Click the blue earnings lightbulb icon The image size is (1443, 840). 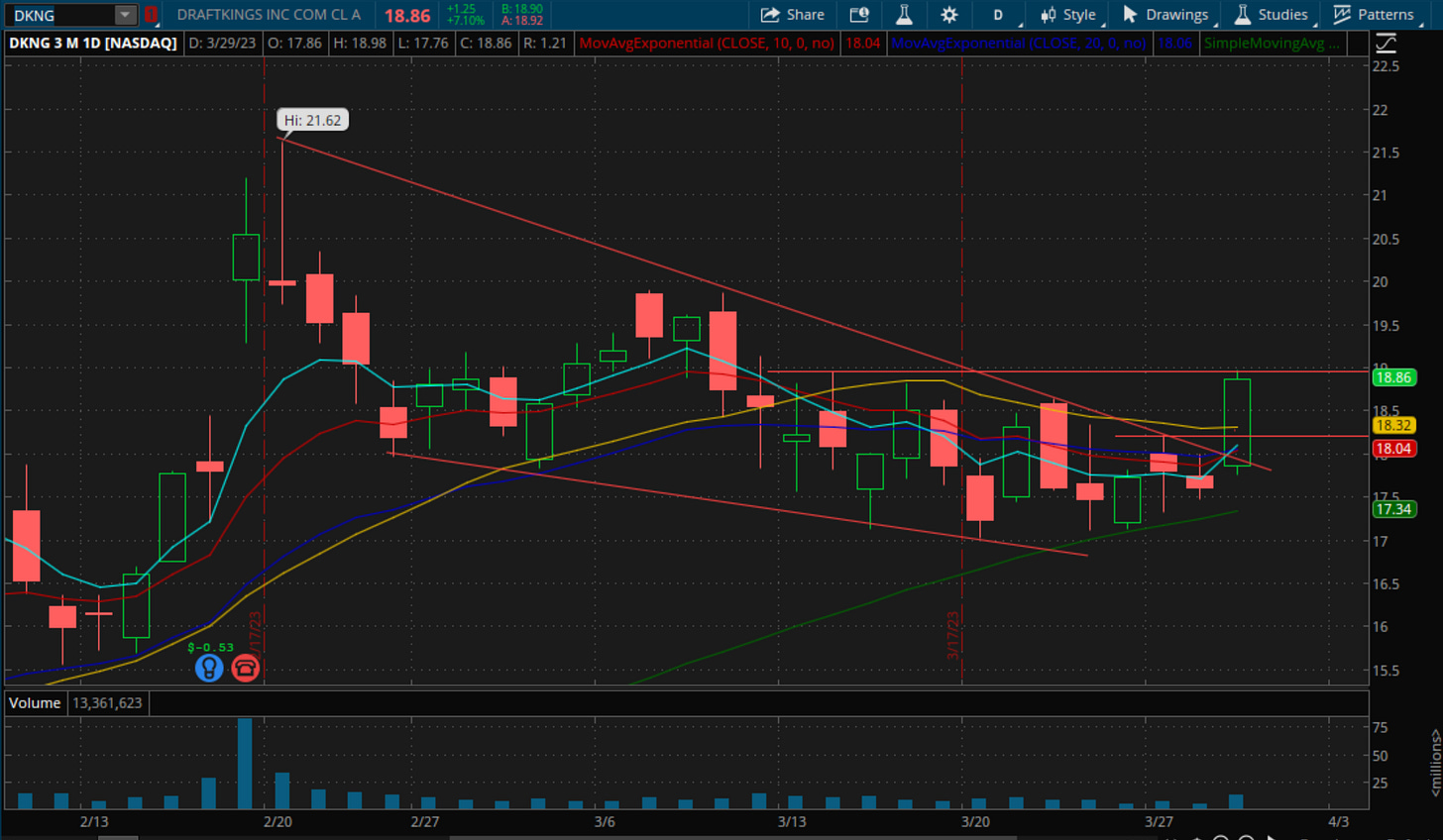(209, 668)
